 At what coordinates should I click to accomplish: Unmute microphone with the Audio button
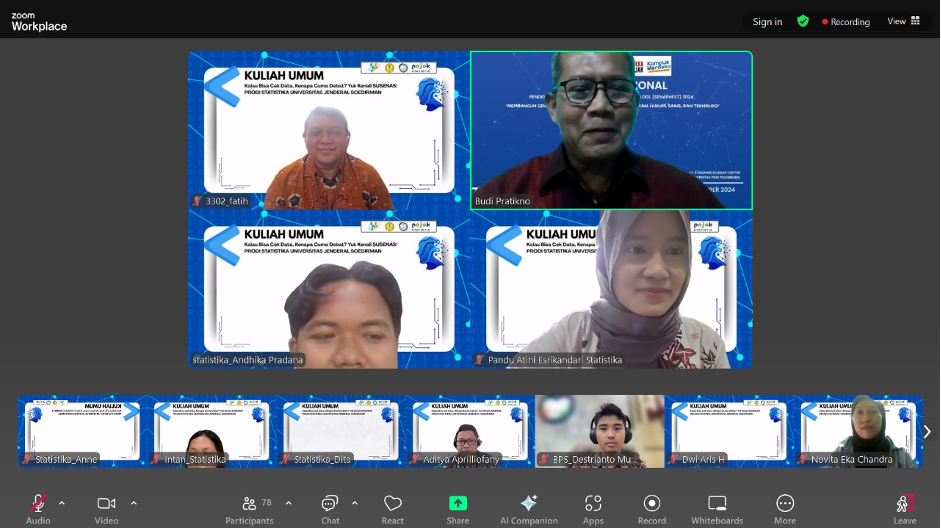[38, 508]
